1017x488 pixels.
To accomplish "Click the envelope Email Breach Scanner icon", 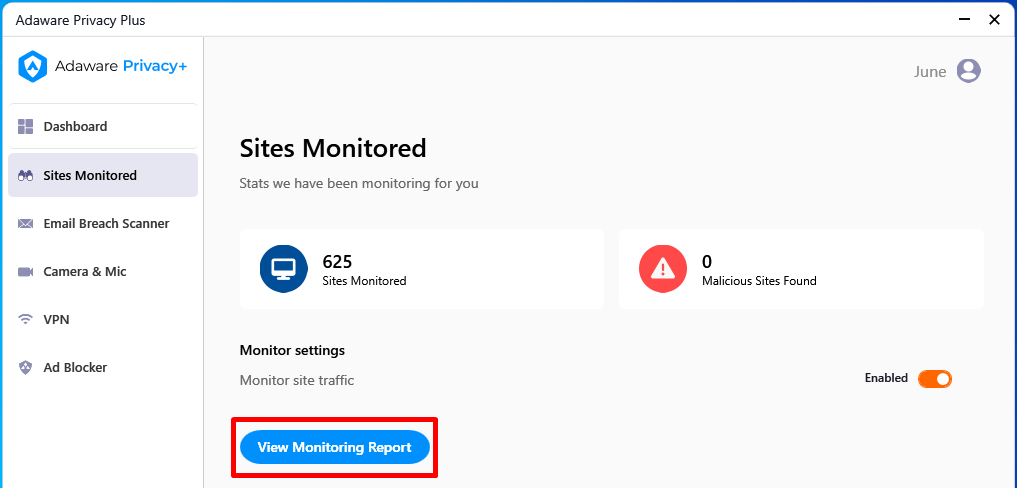I will [25, 224].
